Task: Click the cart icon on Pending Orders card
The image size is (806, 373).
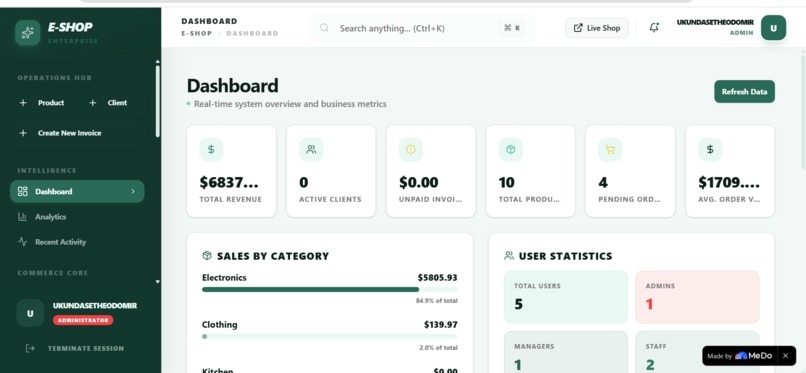Action: pos(610,150)
